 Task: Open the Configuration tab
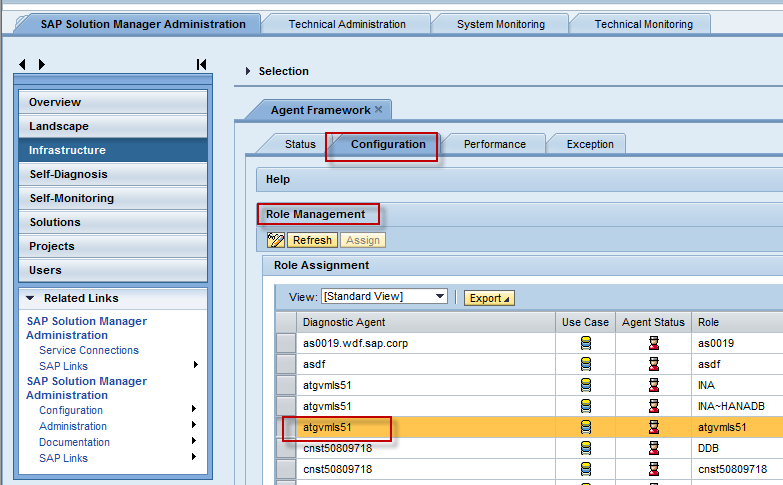click(388, 144)
